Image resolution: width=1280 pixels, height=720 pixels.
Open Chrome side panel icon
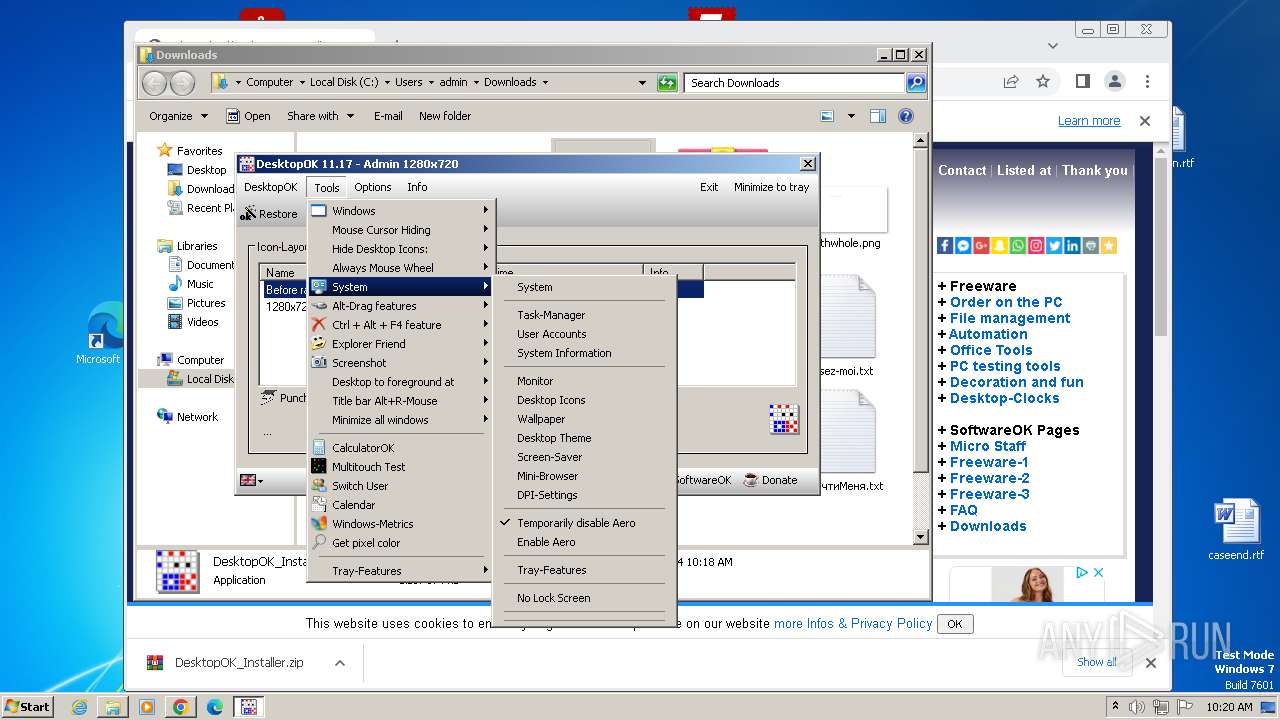click(x=1082, y=81)
